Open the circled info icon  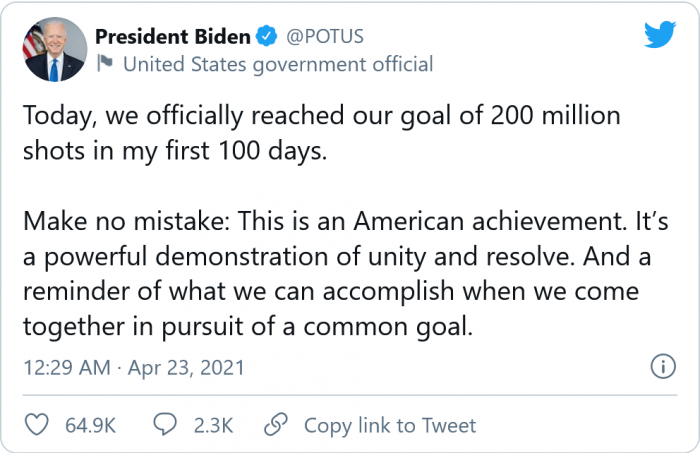[x=662, y=367]
